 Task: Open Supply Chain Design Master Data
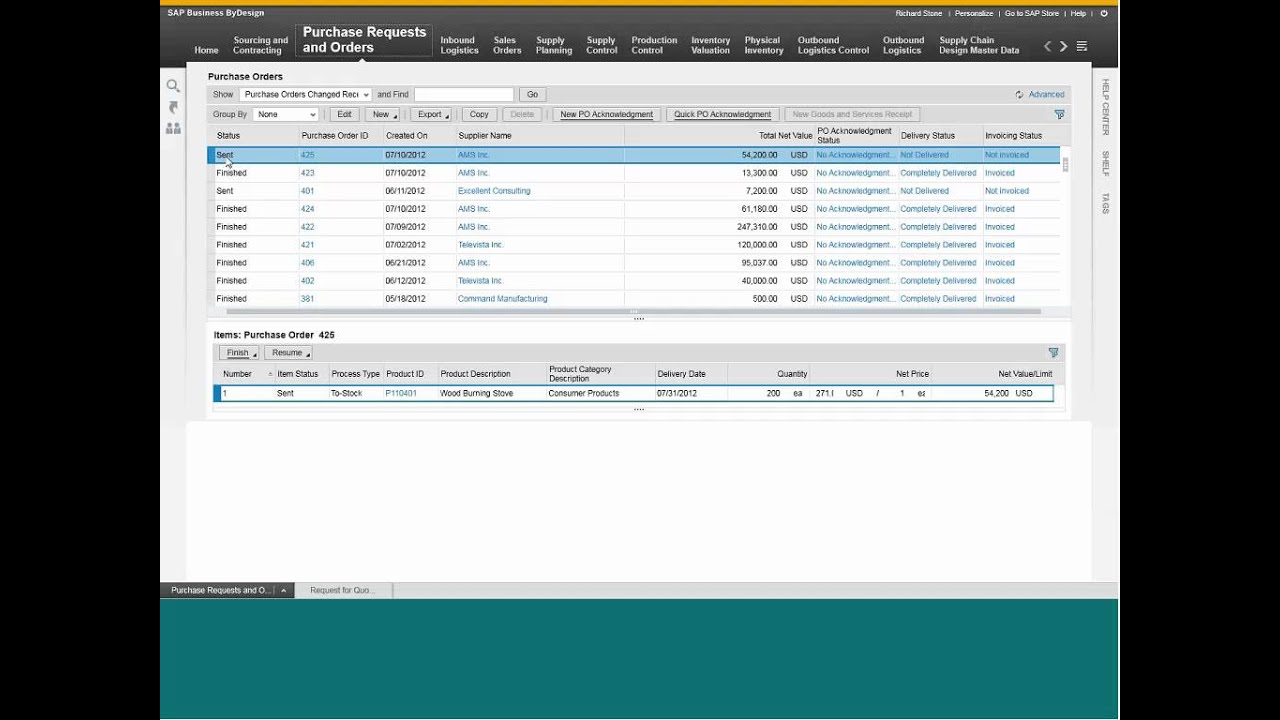pos(979,46)
